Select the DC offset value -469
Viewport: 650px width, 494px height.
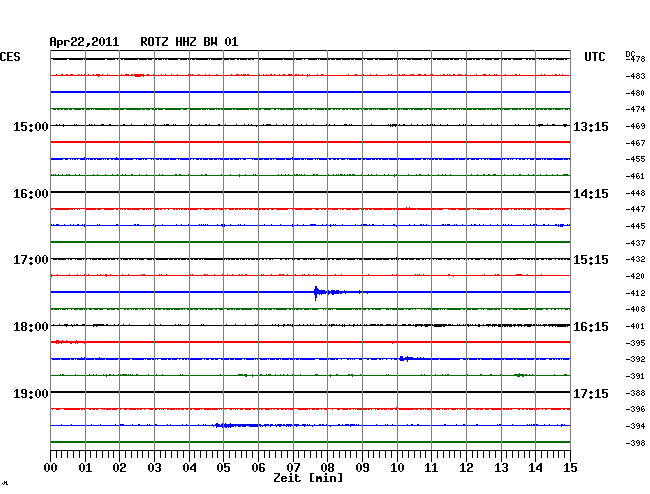635,126
